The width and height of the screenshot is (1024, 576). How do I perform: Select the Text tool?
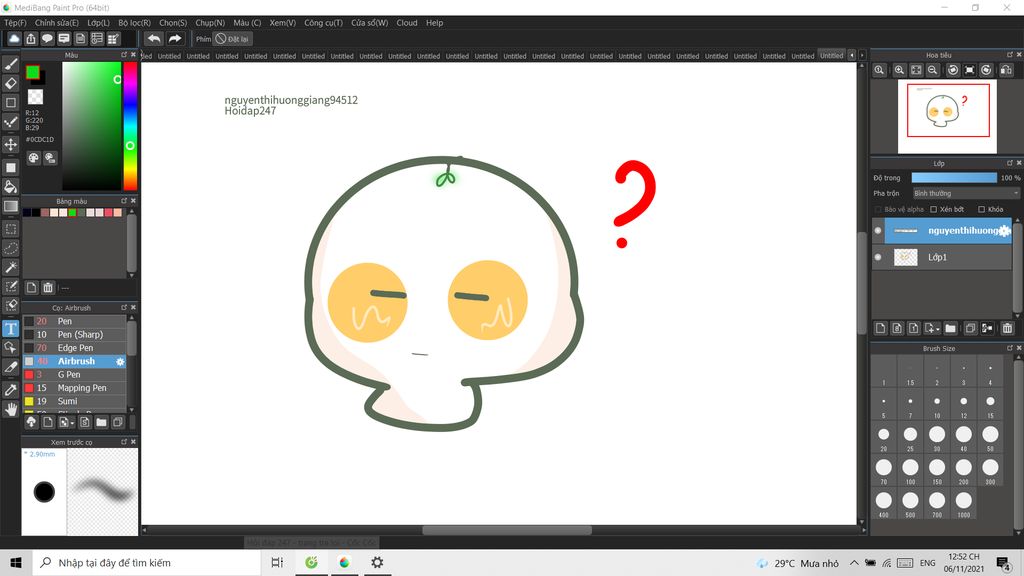[10, 328]
